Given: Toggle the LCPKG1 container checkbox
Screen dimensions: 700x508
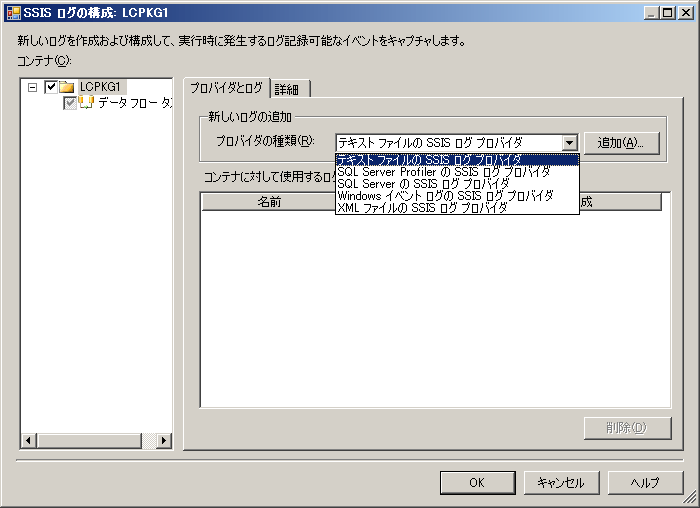Looking at the screenshot, I should pos(51,87).
